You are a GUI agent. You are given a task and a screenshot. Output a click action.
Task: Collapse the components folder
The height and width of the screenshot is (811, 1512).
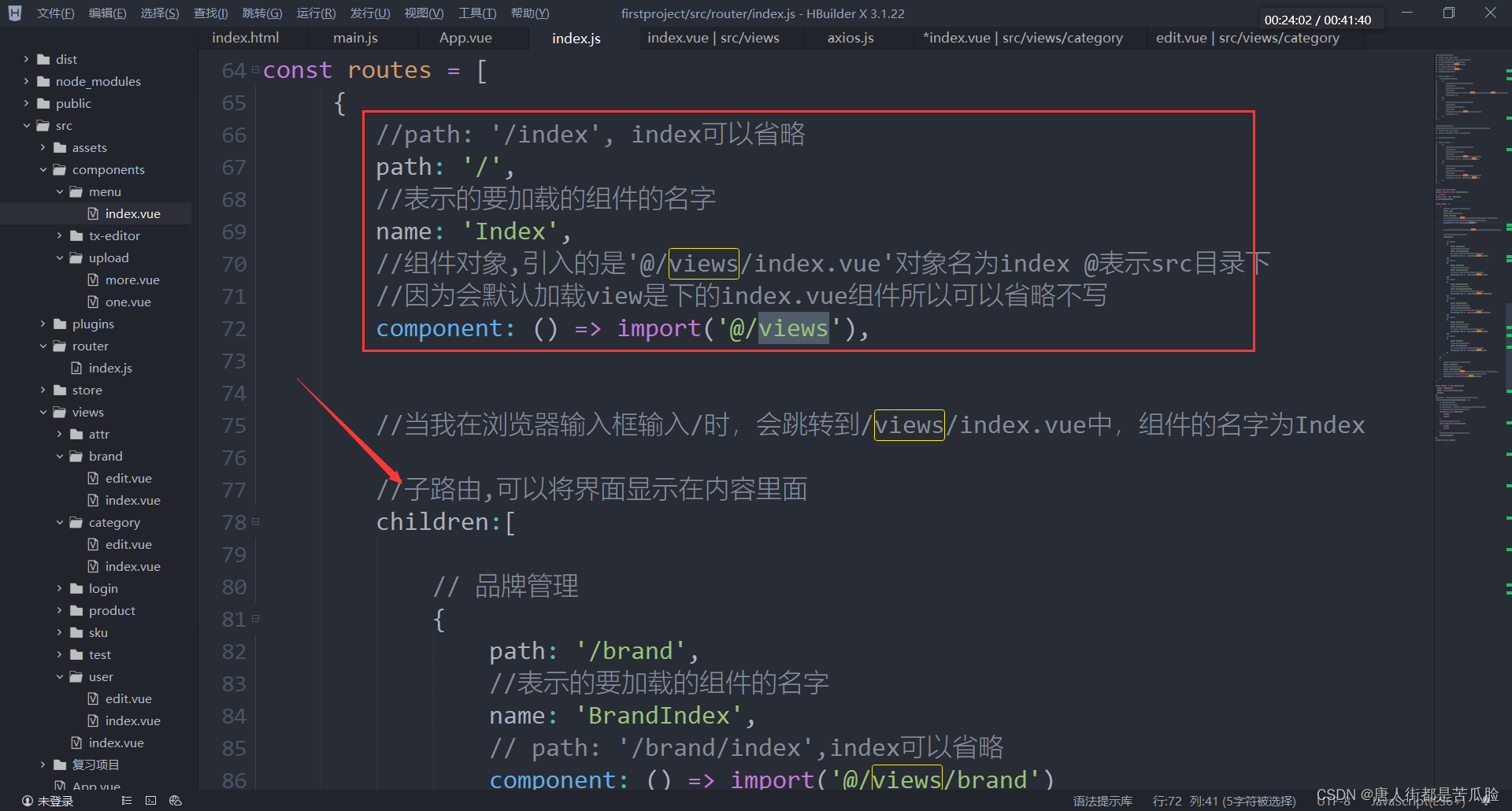43,169
